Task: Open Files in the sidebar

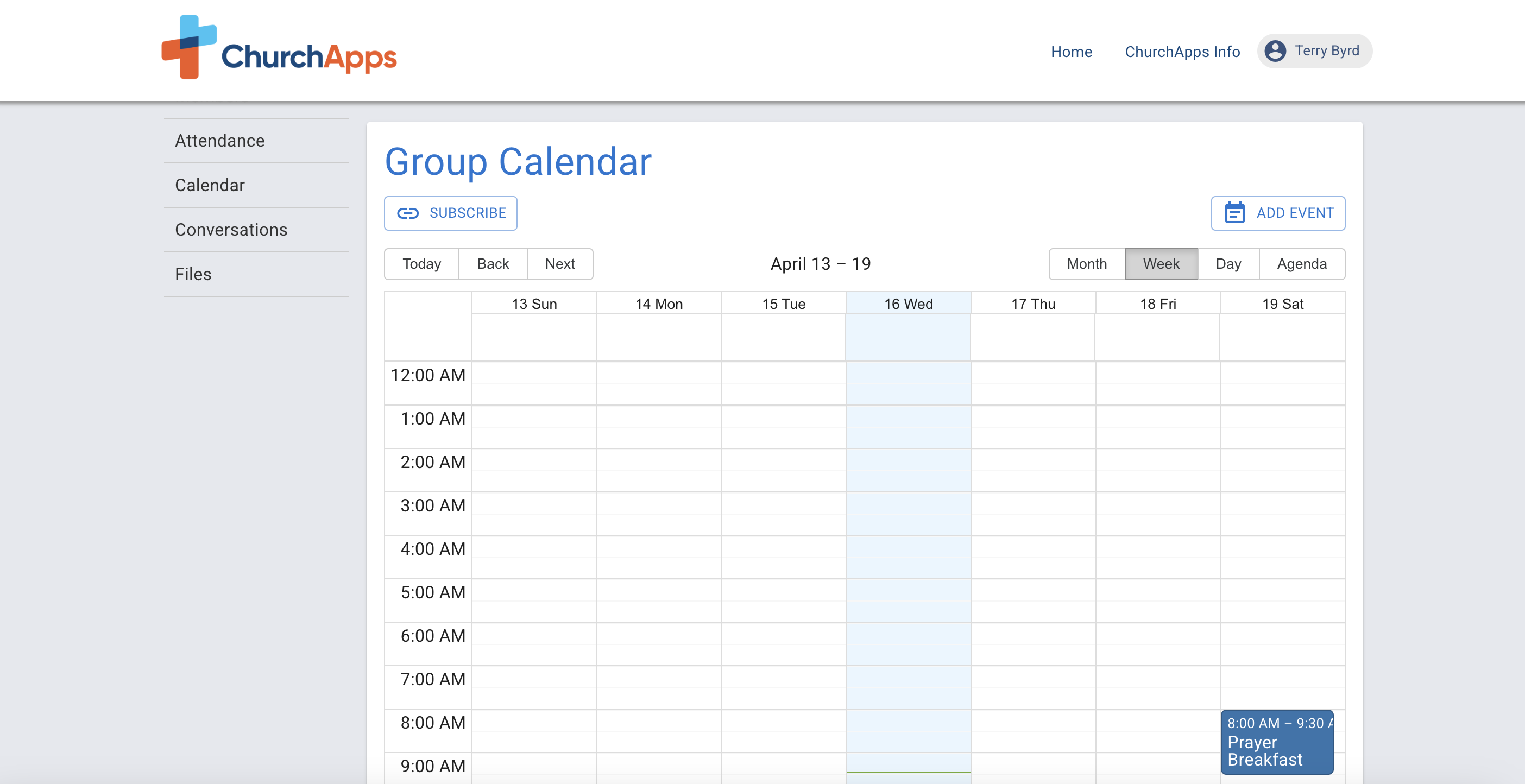Action: 193,274
